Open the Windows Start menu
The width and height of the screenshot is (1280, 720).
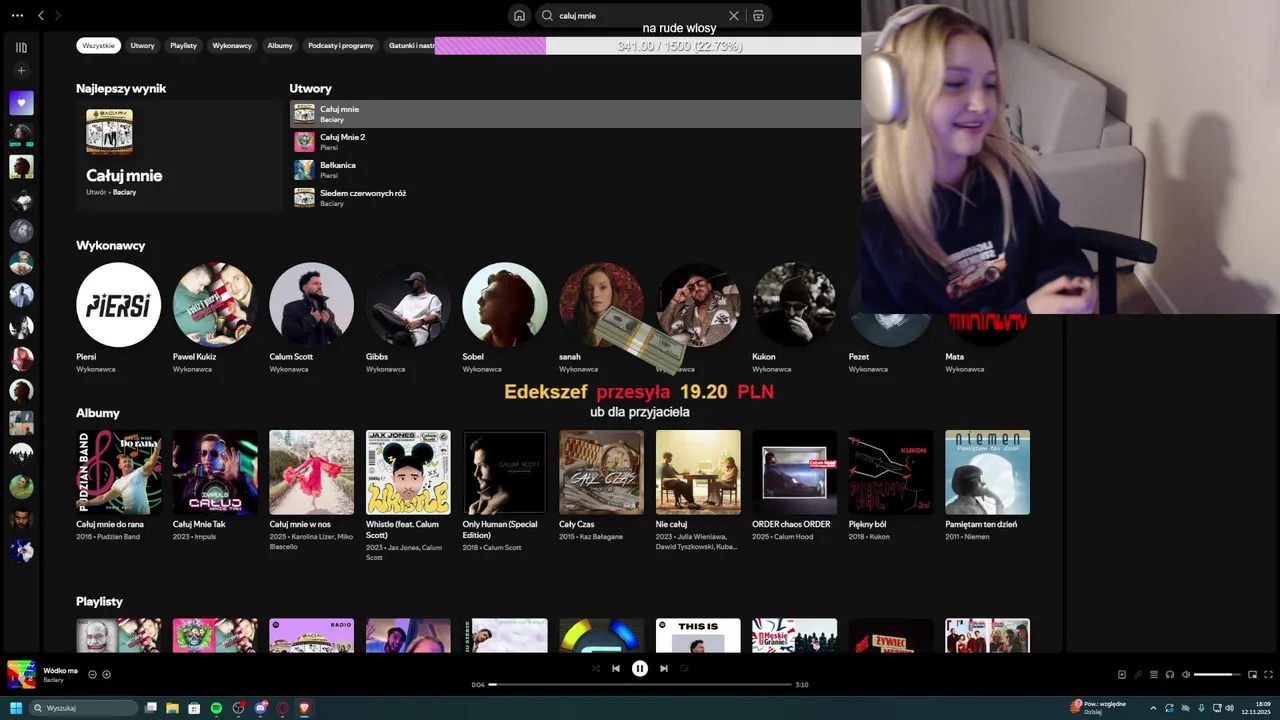coord(15,708)
